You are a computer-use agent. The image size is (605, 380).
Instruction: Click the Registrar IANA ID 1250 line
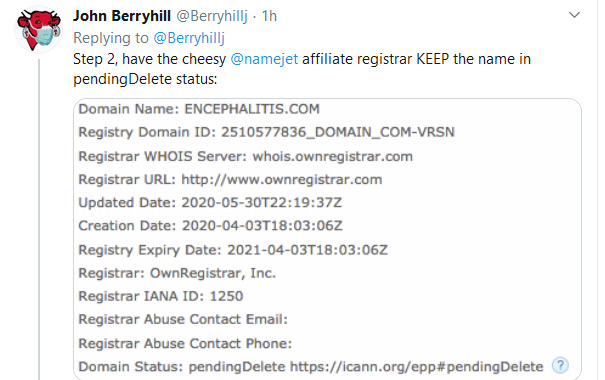[x=161, y=296]
